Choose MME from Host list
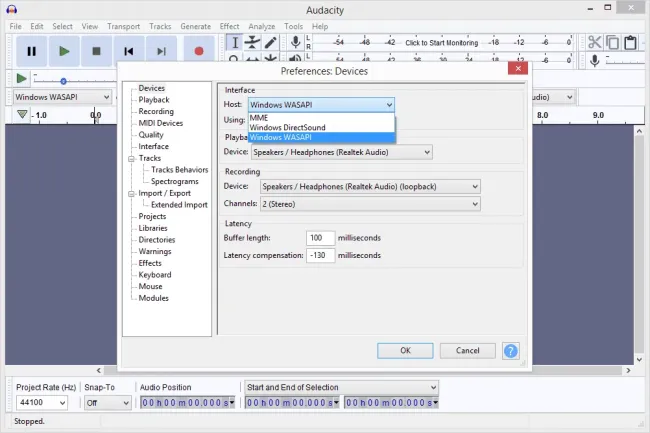650x433 pixels. [x=321, y=118]
